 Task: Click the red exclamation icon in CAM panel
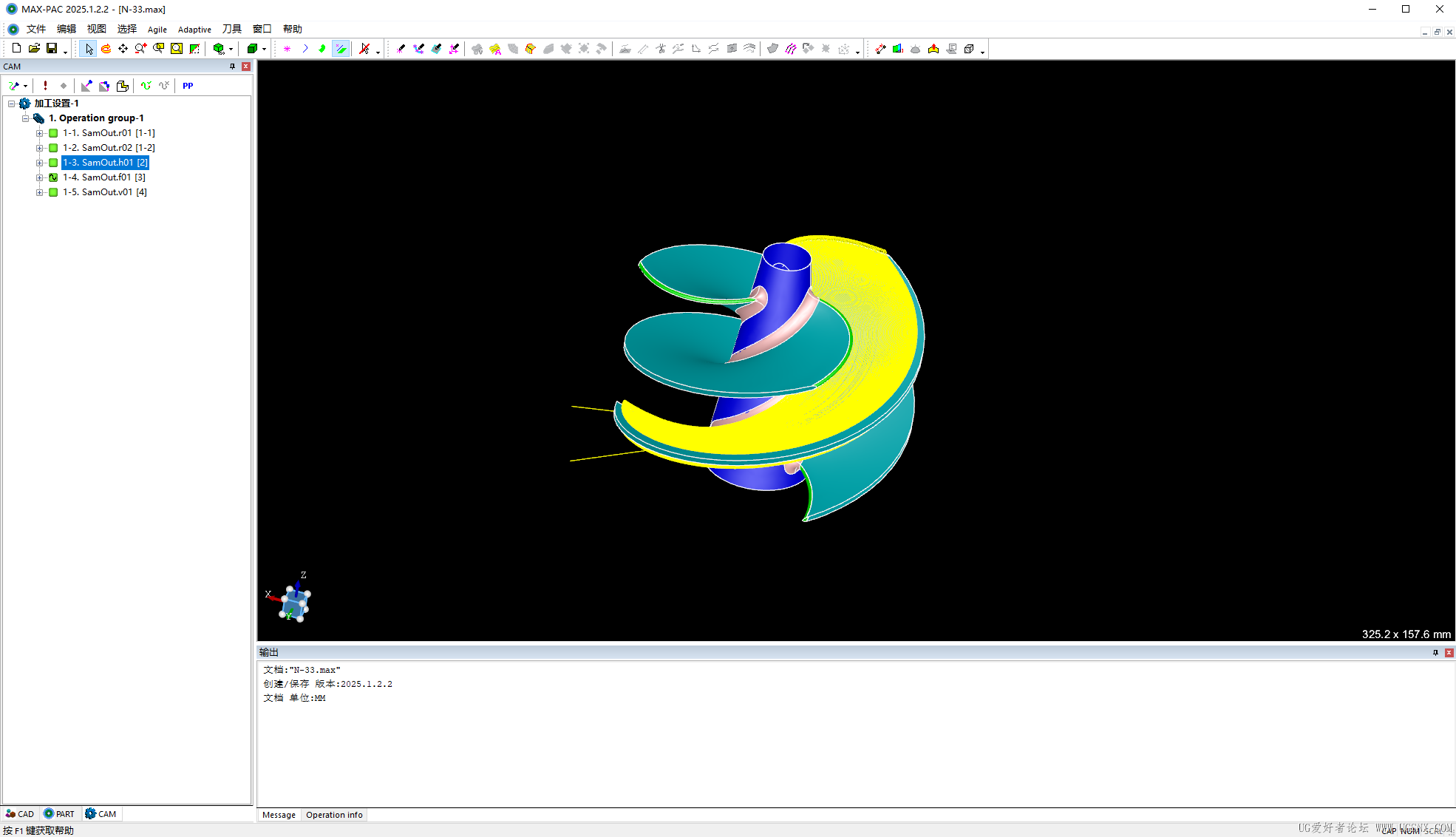[x=45, y=86]
